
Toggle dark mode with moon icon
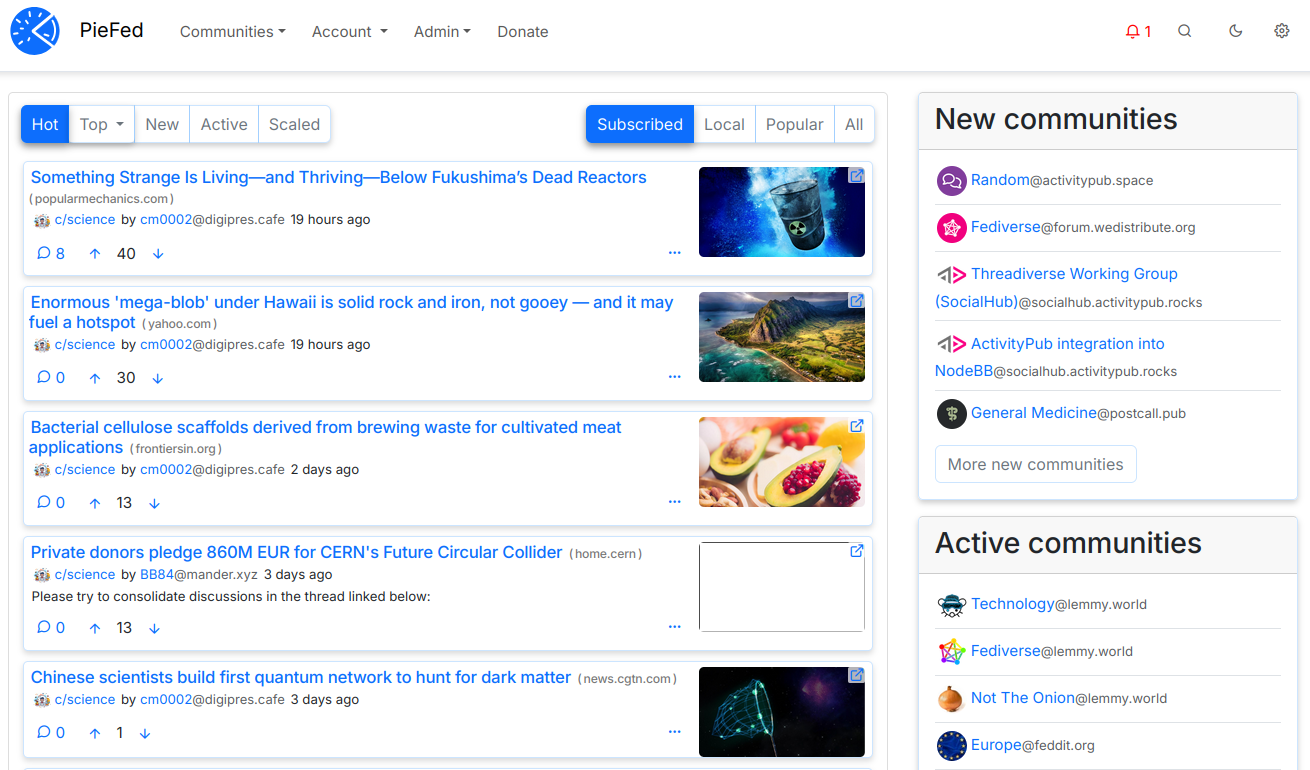1235,31
